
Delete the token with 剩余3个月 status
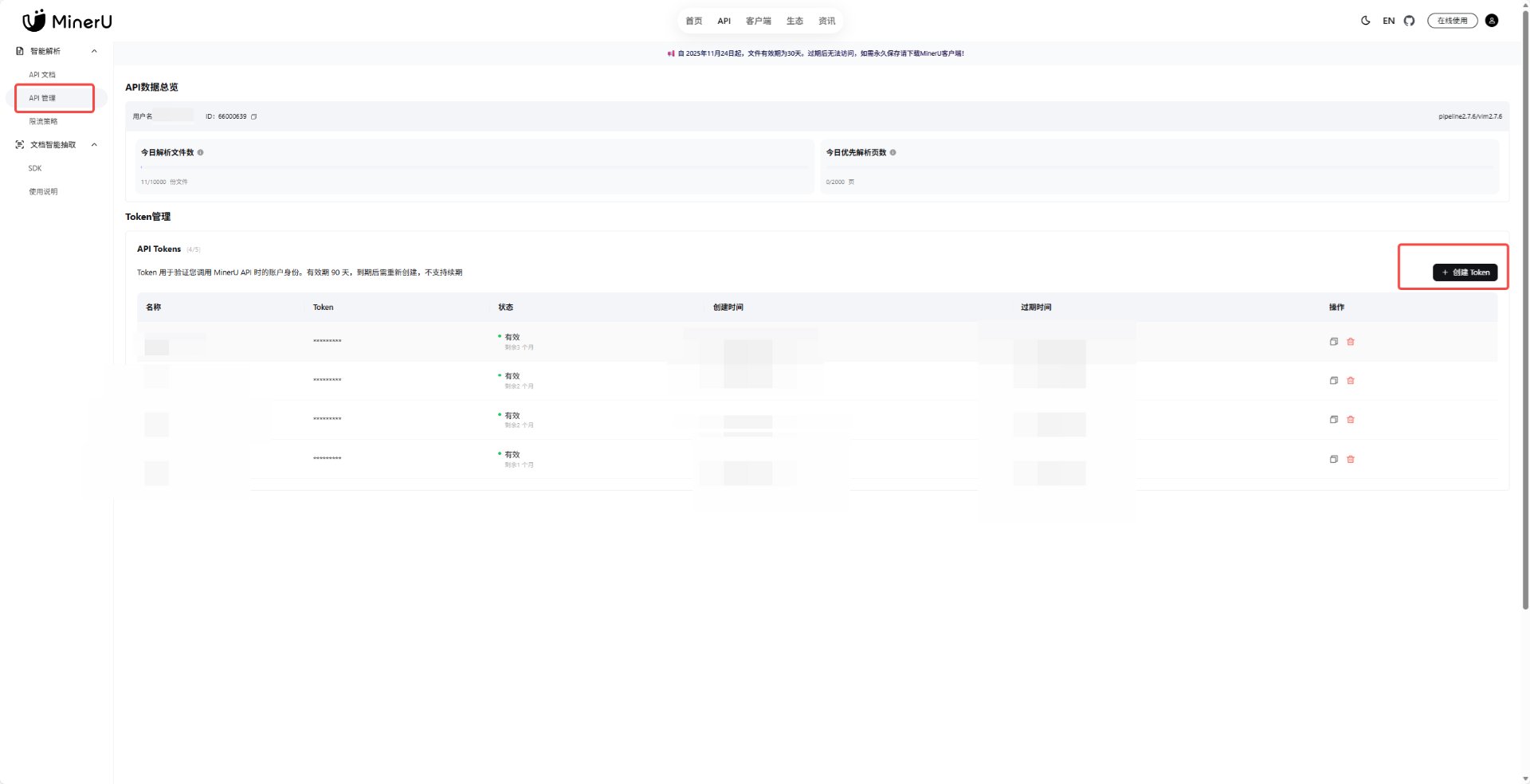tap(1351, 342)
